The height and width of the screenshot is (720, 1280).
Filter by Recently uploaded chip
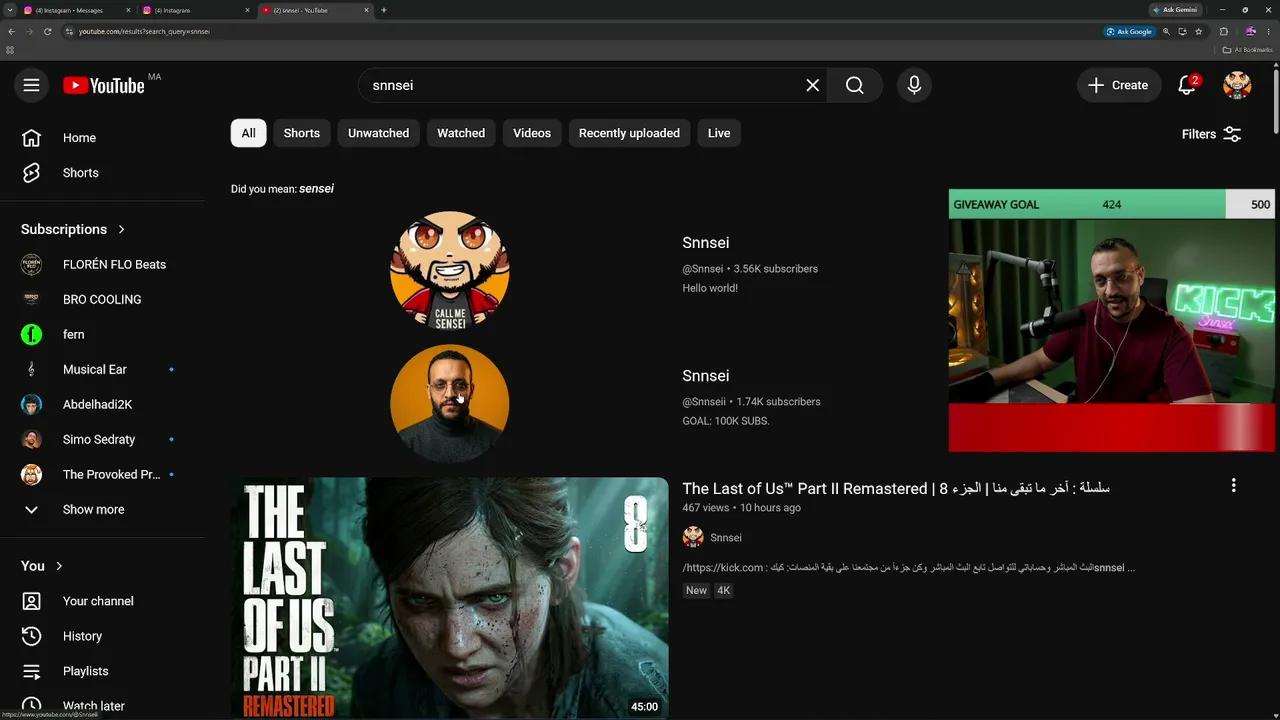(x=629, y=133)
